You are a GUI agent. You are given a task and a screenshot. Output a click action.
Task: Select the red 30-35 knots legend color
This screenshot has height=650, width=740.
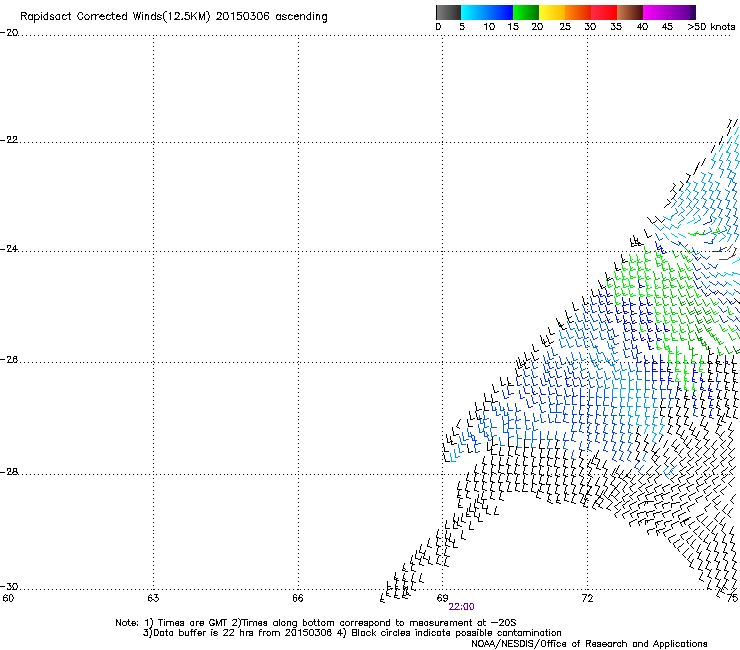pyautogui.click(x=604, y=12)
